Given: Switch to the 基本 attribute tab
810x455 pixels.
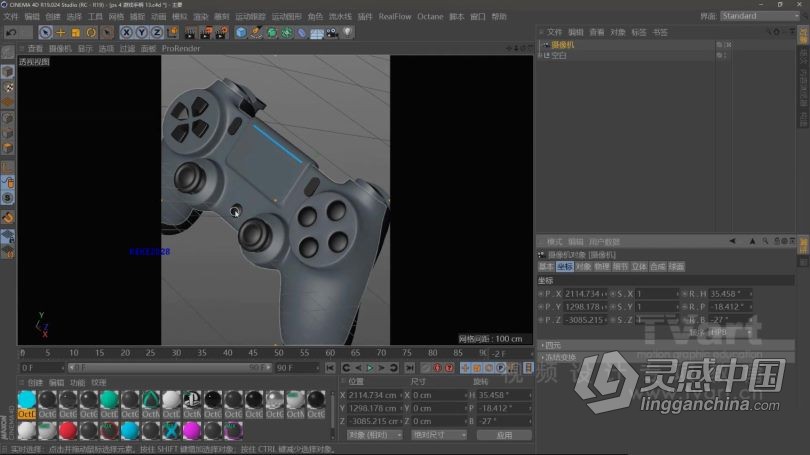Looking at the screenshot, I should [546, 266].
